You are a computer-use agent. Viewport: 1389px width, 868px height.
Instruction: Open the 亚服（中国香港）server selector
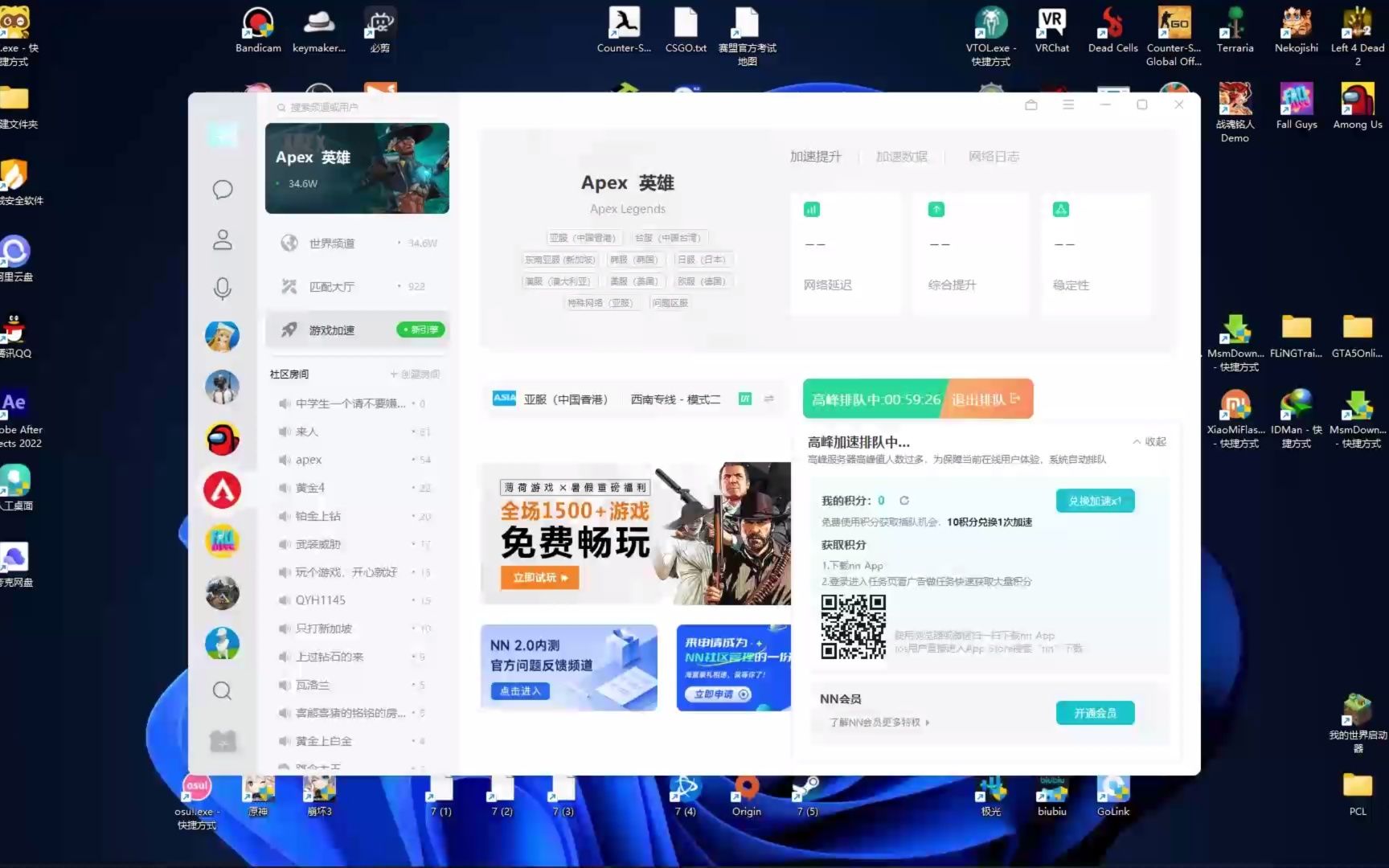(551, 399)
